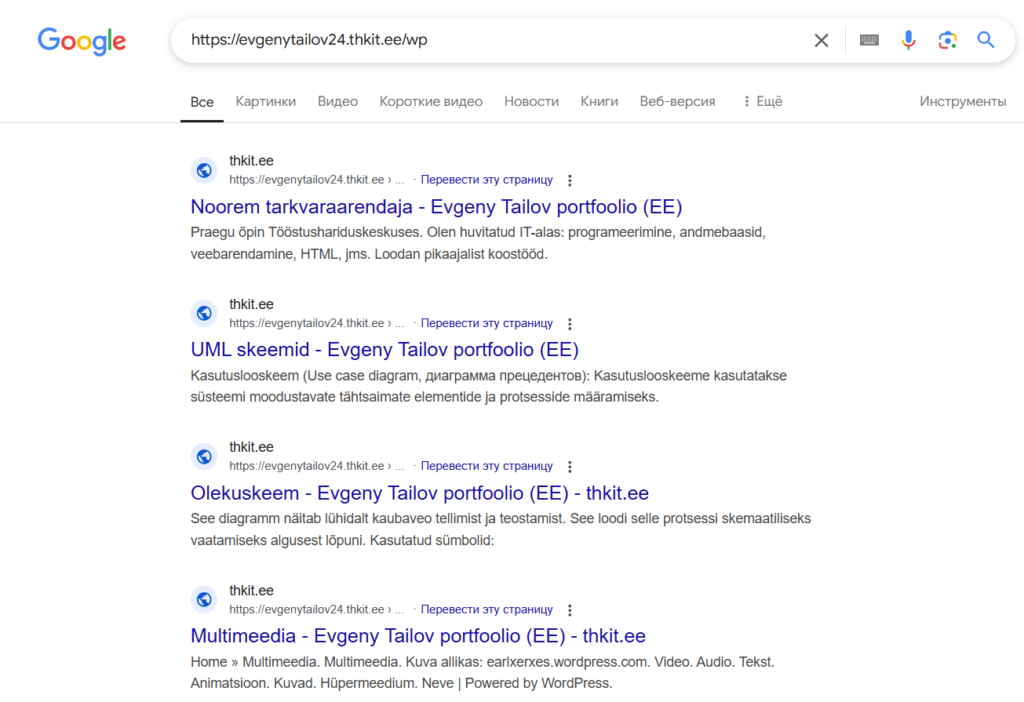Start voice search with microphone icon
The image size is (1024, 702).
(908, 40)
